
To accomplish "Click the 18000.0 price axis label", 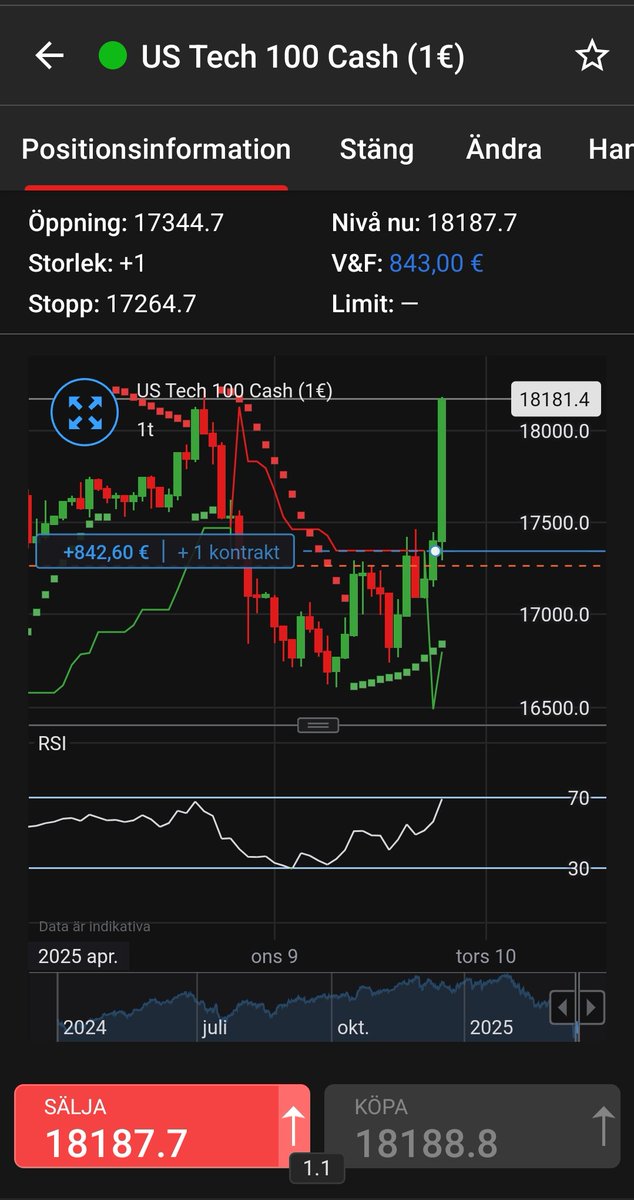I will (x=553, y=431).
